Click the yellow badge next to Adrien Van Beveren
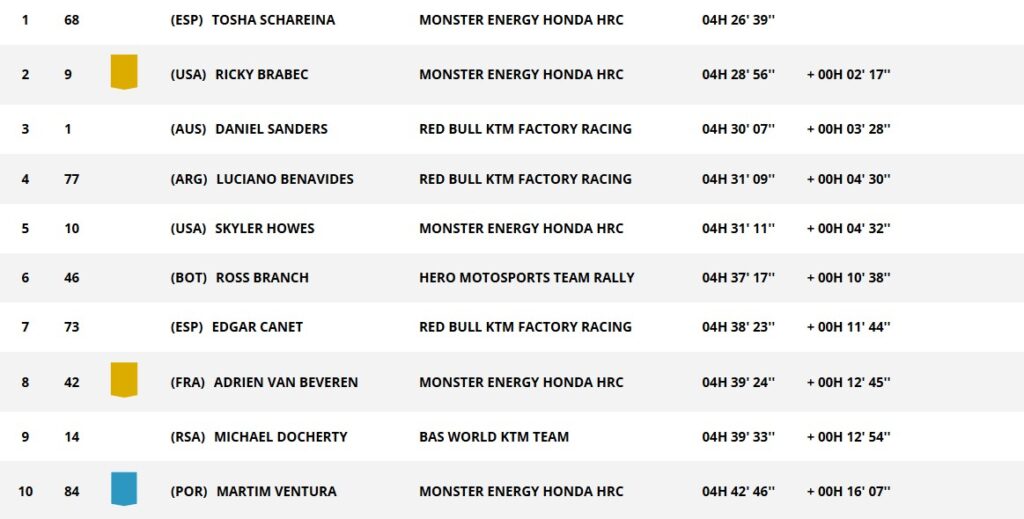This screenshot has width=1024, height=519. [124, 380]
